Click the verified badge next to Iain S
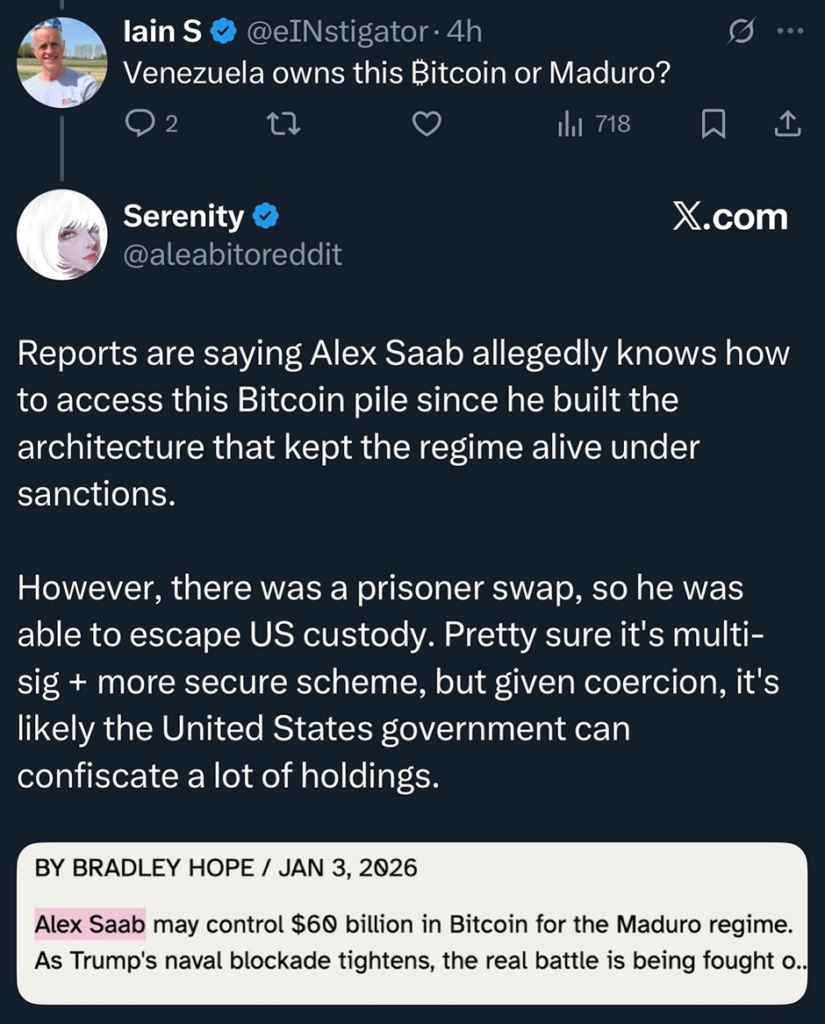This screenshot has height=1024, width=825. click(223, 33)
